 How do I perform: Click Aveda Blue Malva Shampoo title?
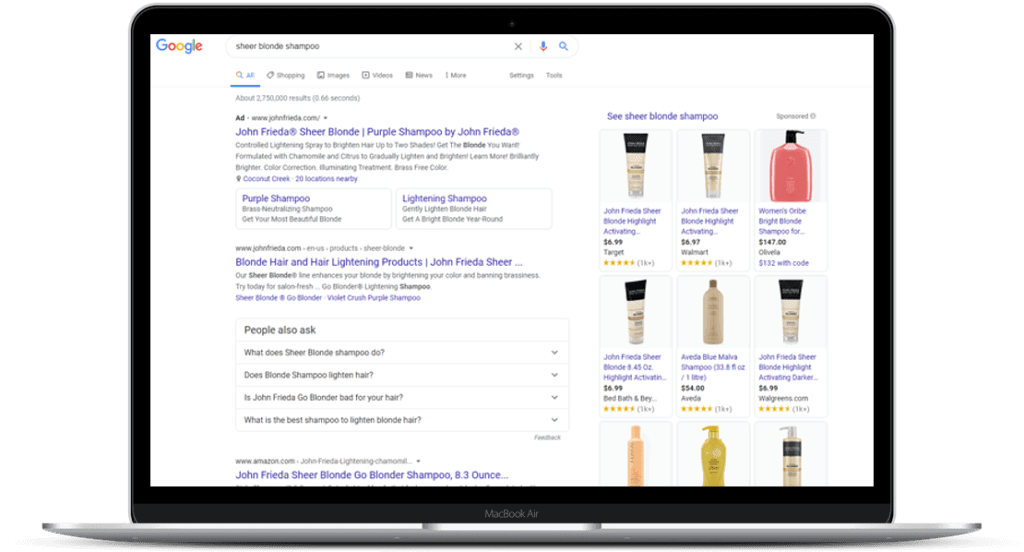pyautogui.click(x=712, y=367)
